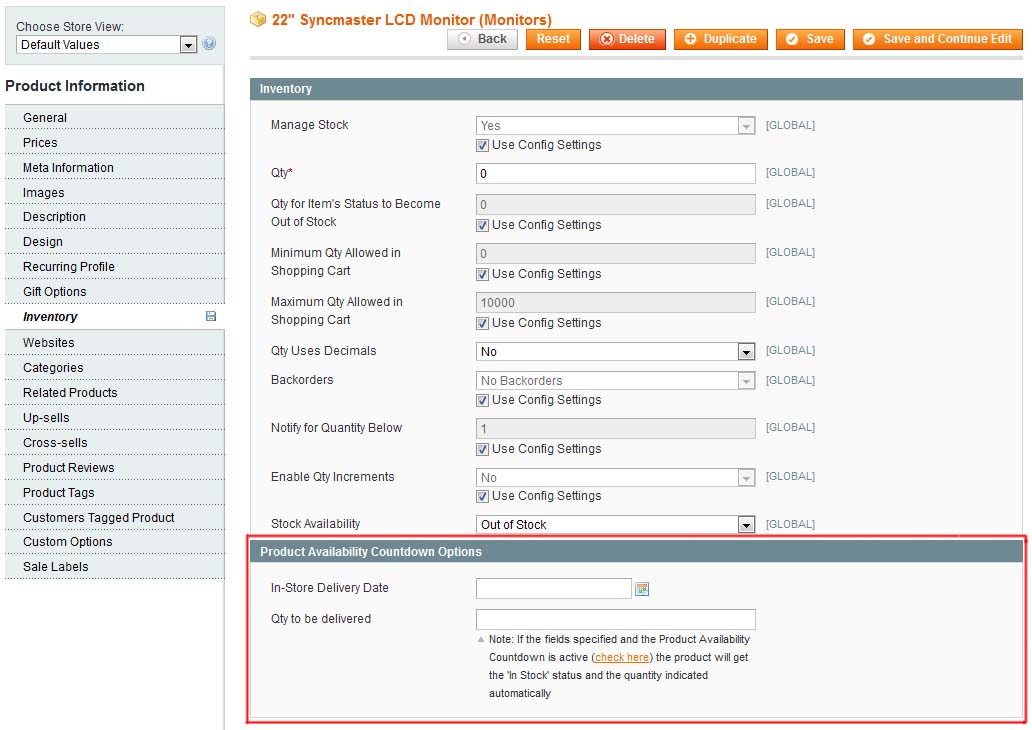The image size is (1032, 730).
Task: Show the Cross-sells tab
Action: (x=115, y=443)
